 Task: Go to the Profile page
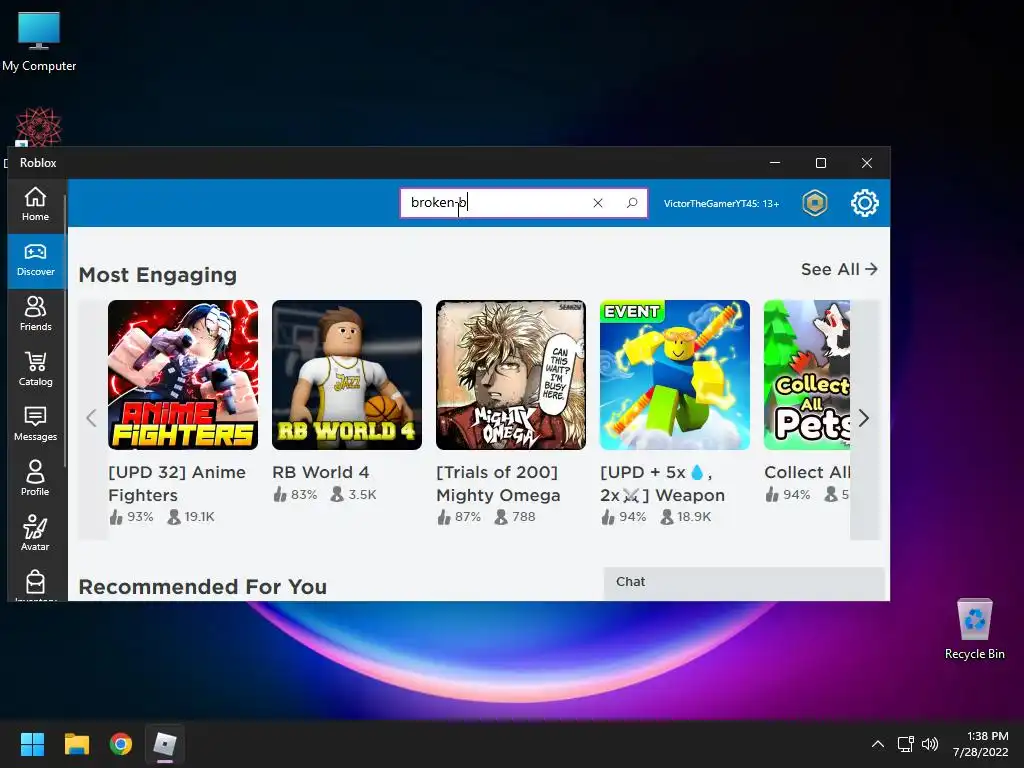(35, 479)
